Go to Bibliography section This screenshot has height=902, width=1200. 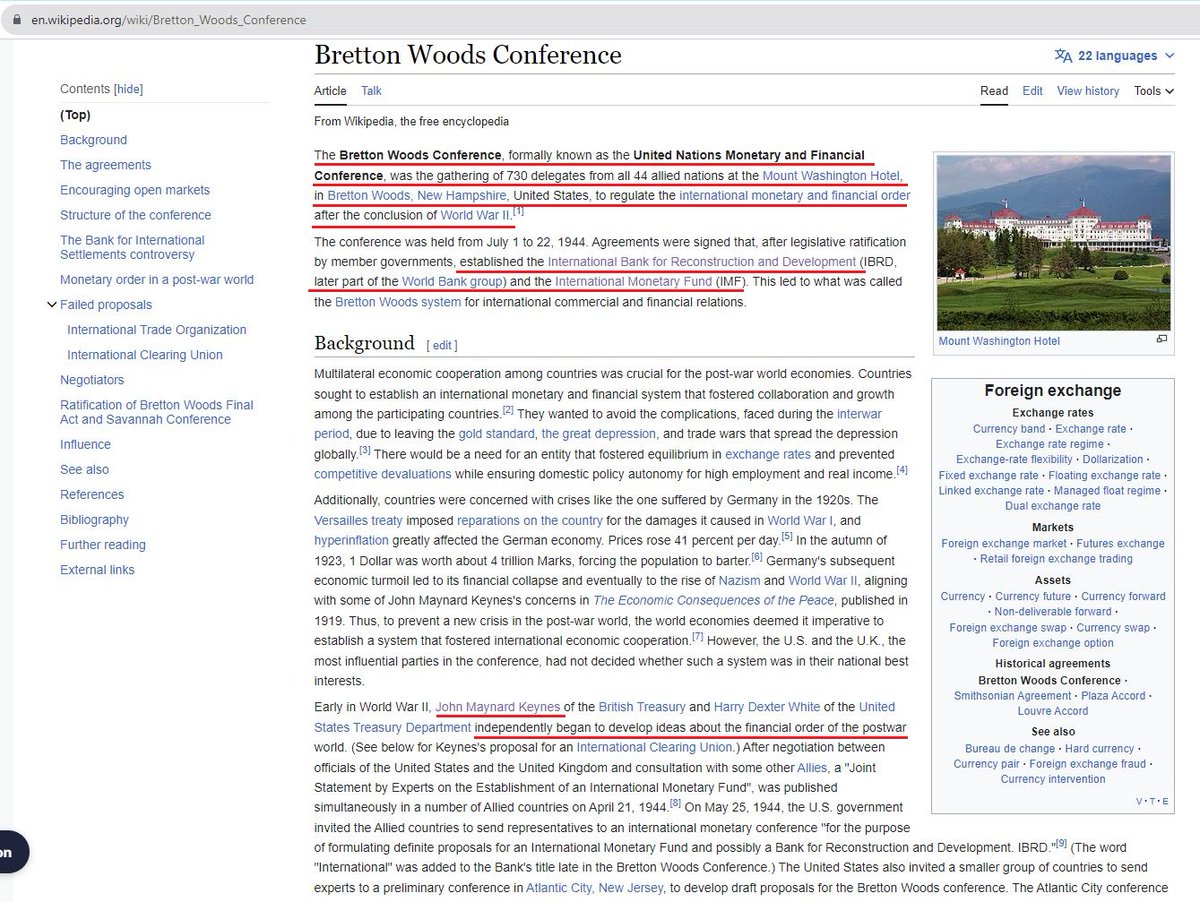[x=94, y=520]
